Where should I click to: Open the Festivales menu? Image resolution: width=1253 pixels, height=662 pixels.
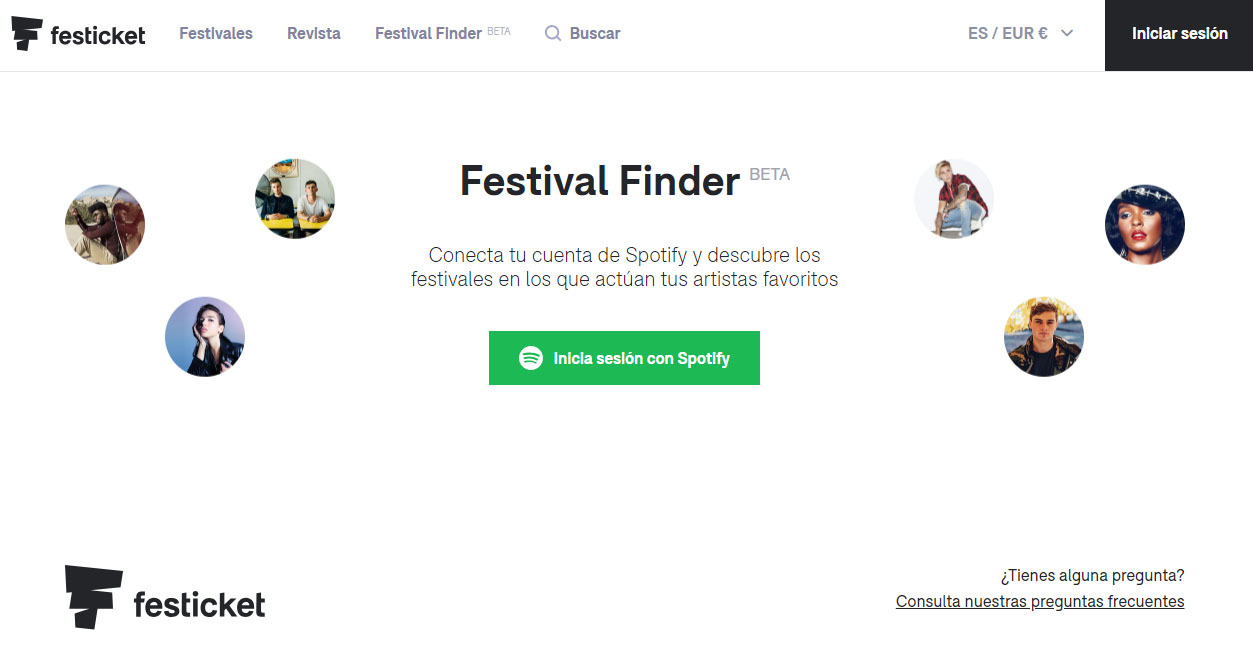(x=215, y=33)
